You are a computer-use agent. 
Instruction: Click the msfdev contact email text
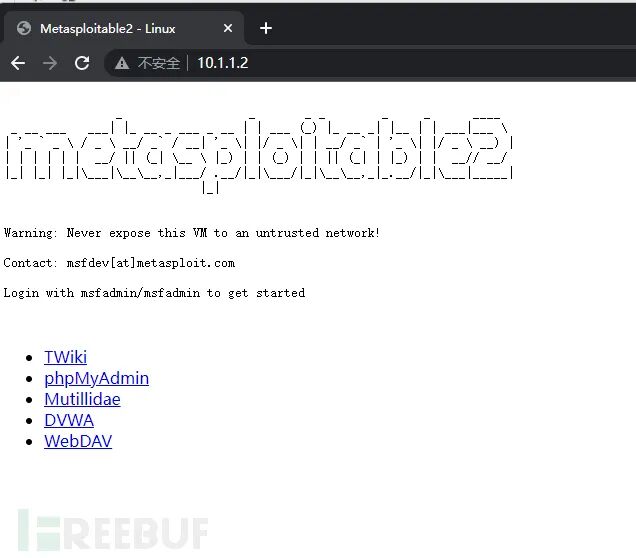click(150, 263)
